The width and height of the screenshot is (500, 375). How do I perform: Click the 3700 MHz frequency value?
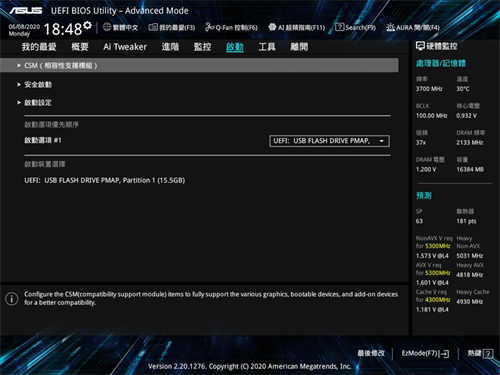click(429, 89)
